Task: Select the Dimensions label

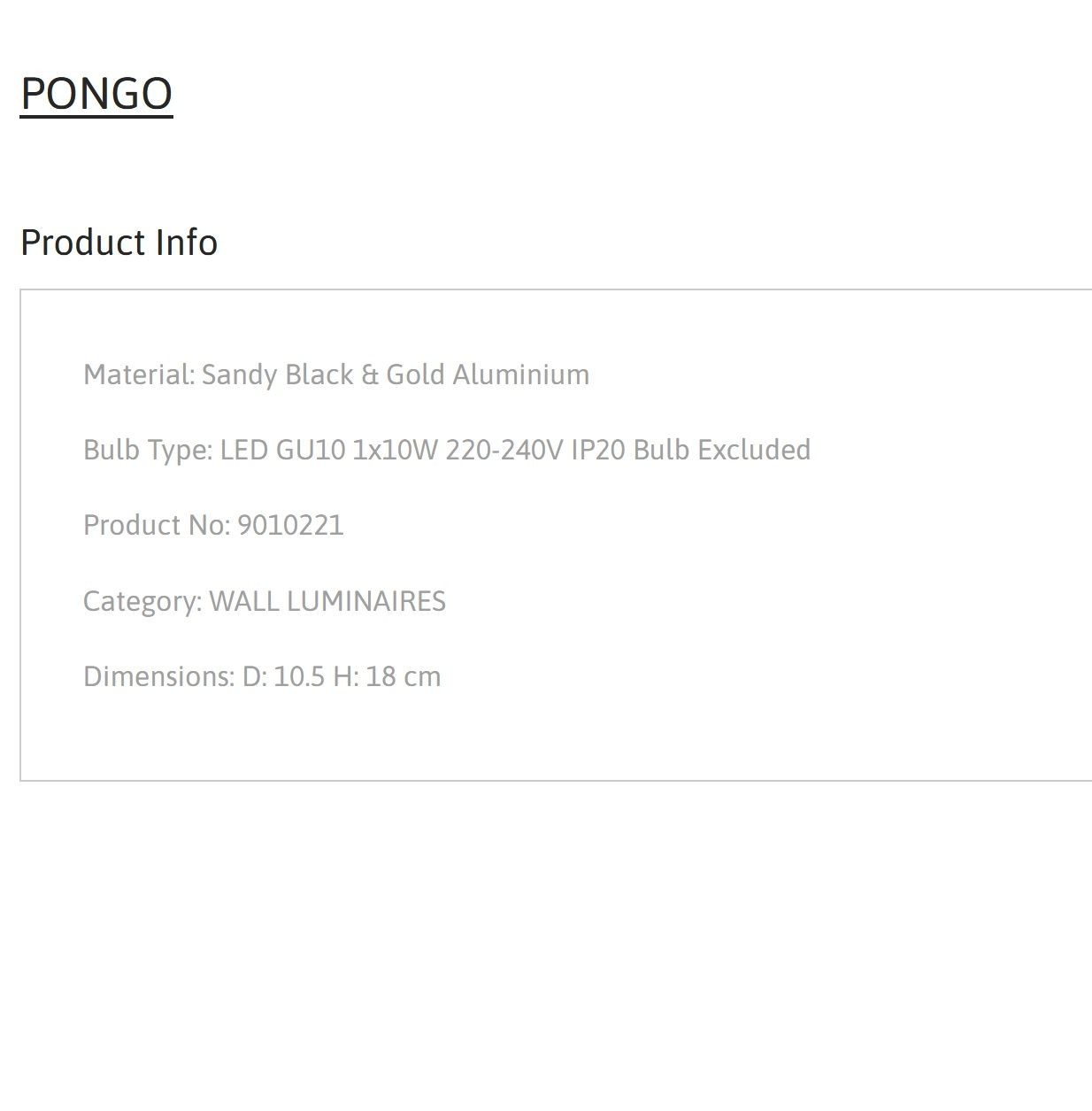Action: [x=159, y=676]
